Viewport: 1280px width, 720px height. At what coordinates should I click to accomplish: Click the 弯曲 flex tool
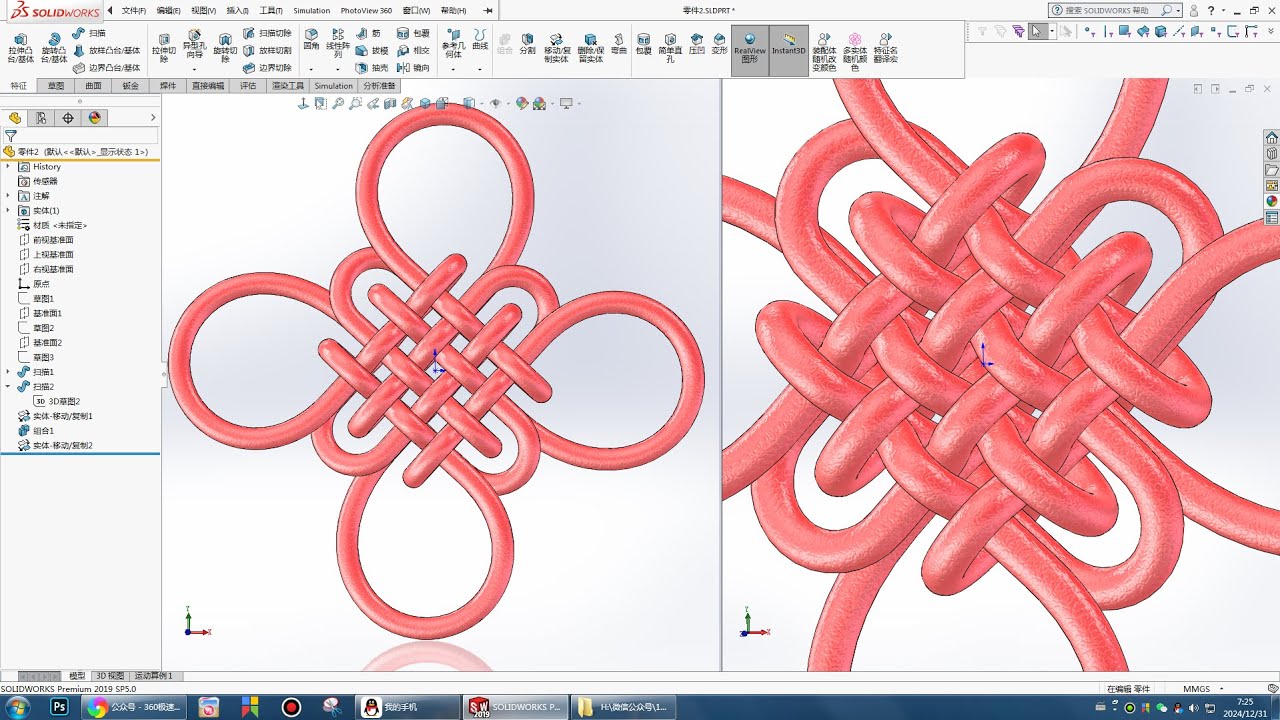coord(619,42)
